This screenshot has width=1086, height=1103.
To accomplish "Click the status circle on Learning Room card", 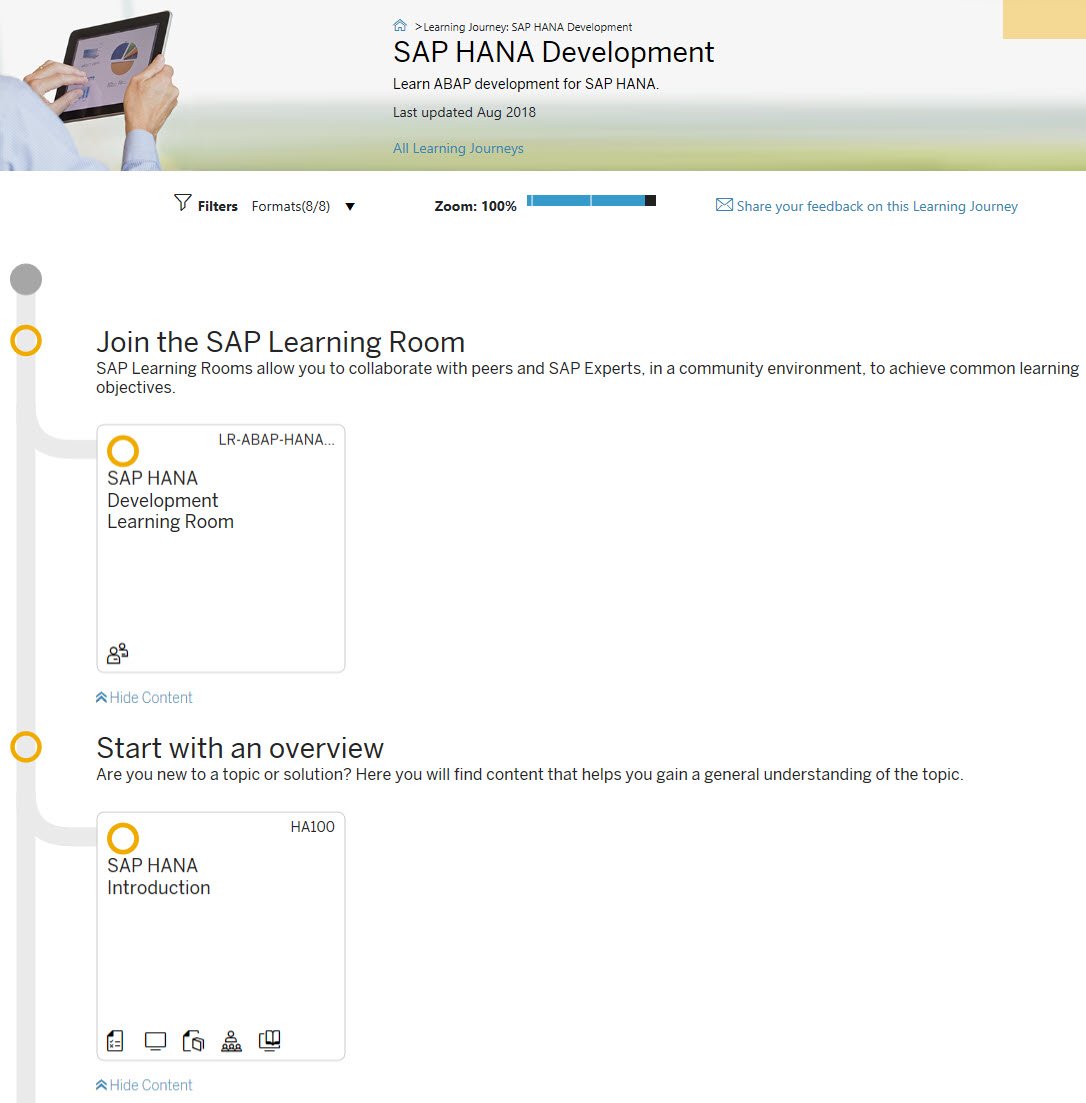I will [x=122, y=451].
